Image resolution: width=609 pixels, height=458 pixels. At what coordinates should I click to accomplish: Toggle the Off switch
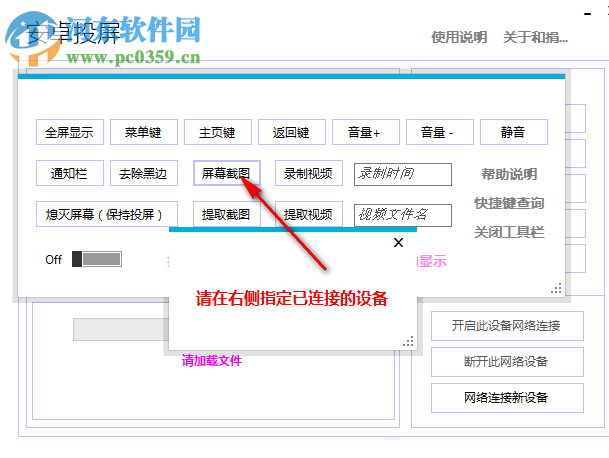click(97, 259)
